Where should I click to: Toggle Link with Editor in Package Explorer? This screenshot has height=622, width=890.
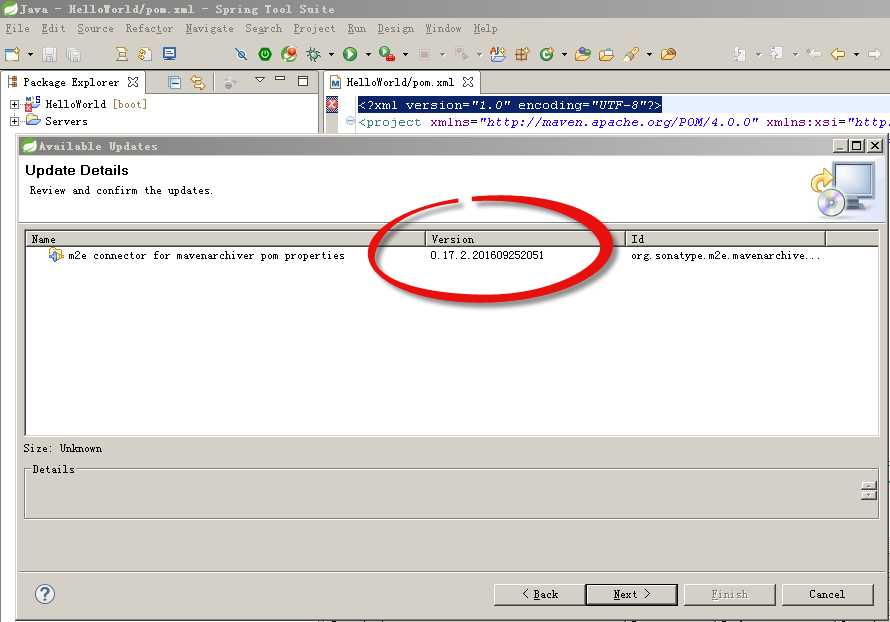tap(197, 82)
